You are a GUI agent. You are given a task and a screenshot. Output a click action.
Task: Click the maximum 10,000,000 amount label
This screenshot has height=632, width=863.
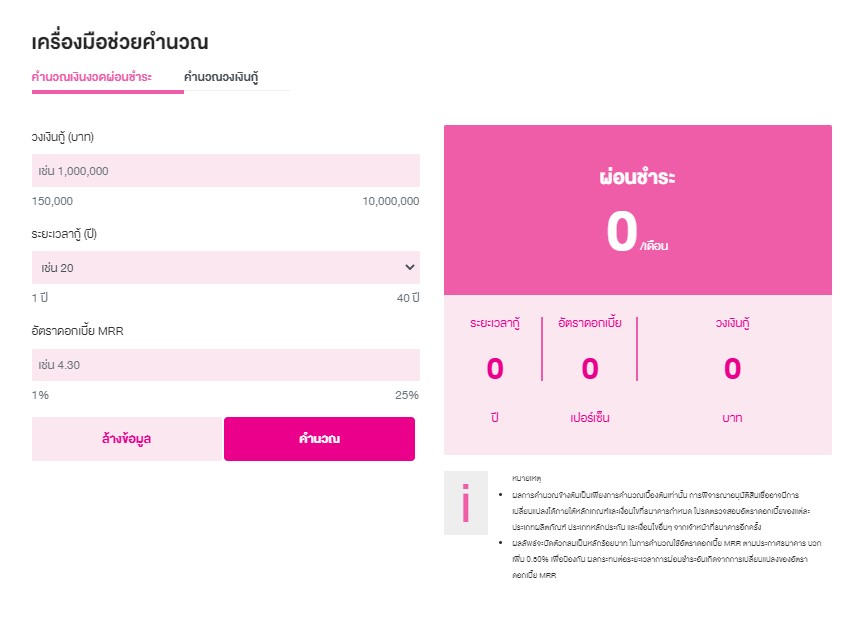coord(390,201)
